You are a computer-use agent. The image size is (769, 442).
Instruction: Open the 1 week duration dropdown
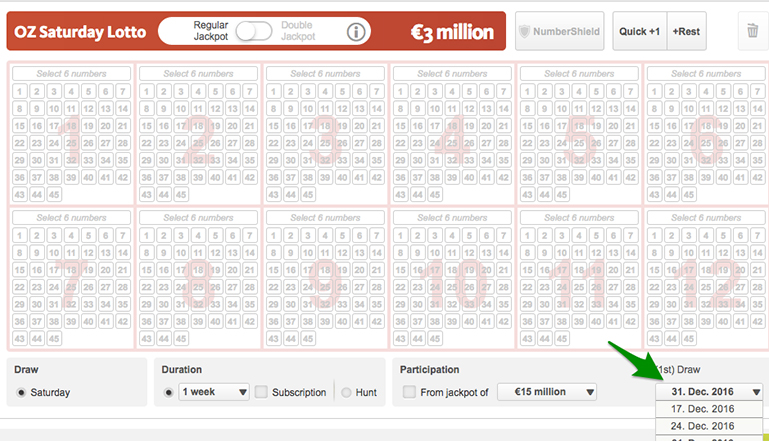[214, 392]
